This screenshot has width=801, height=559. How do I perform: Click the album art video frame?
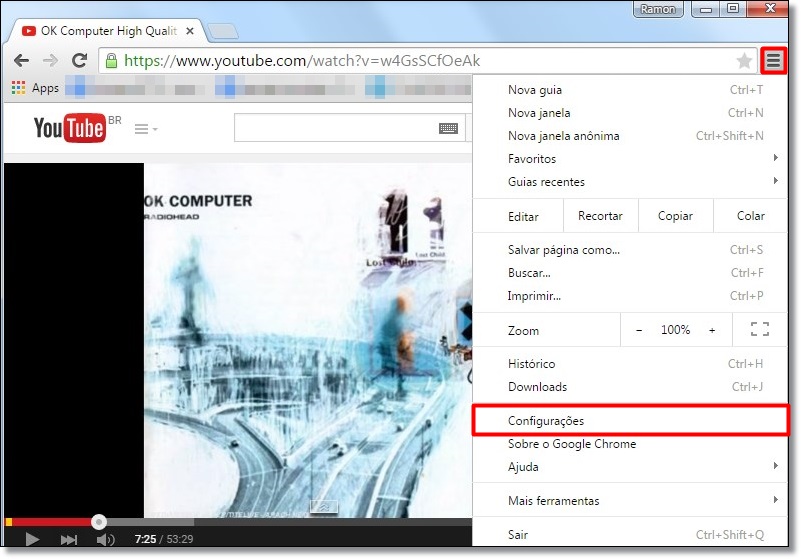click(308, 340)
